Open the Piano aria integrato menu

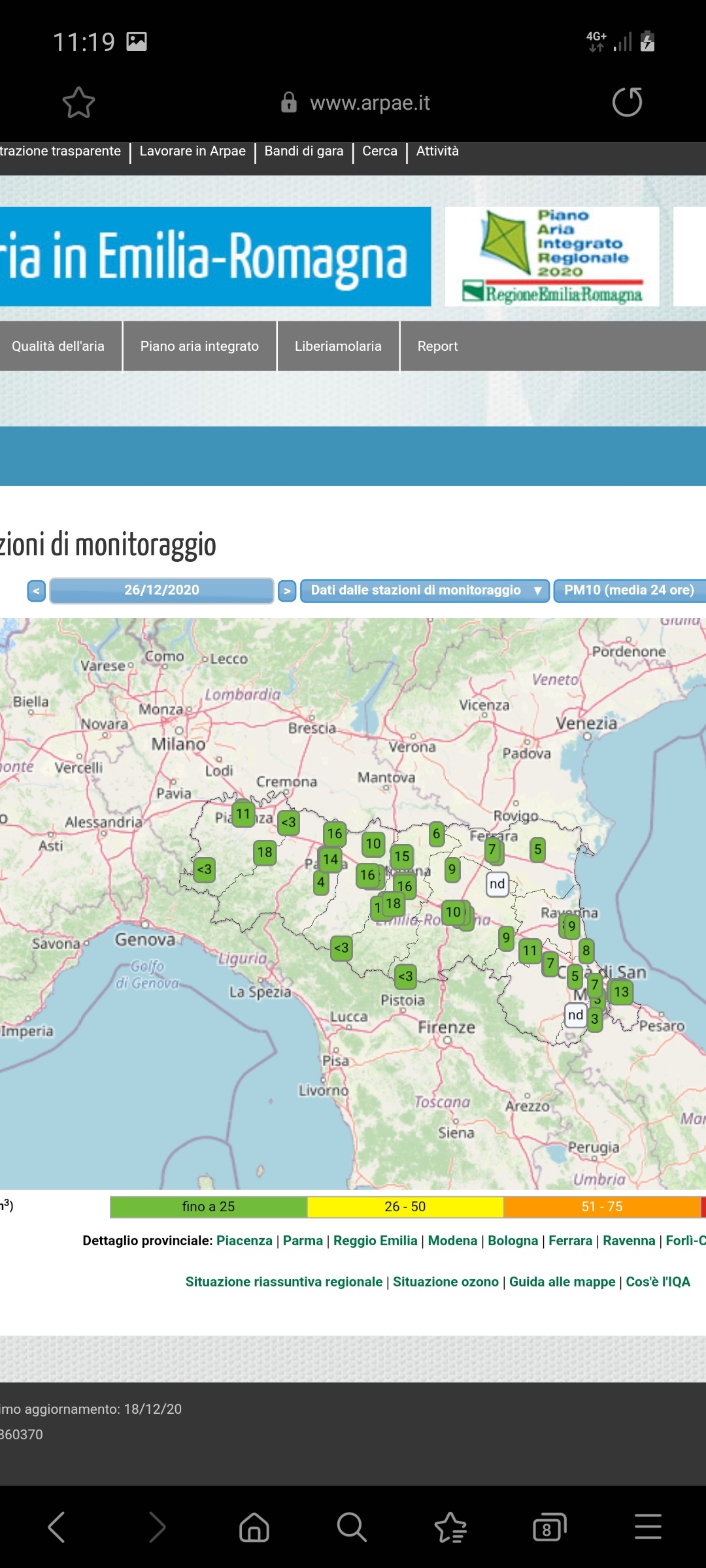click(x=199, y=346)
